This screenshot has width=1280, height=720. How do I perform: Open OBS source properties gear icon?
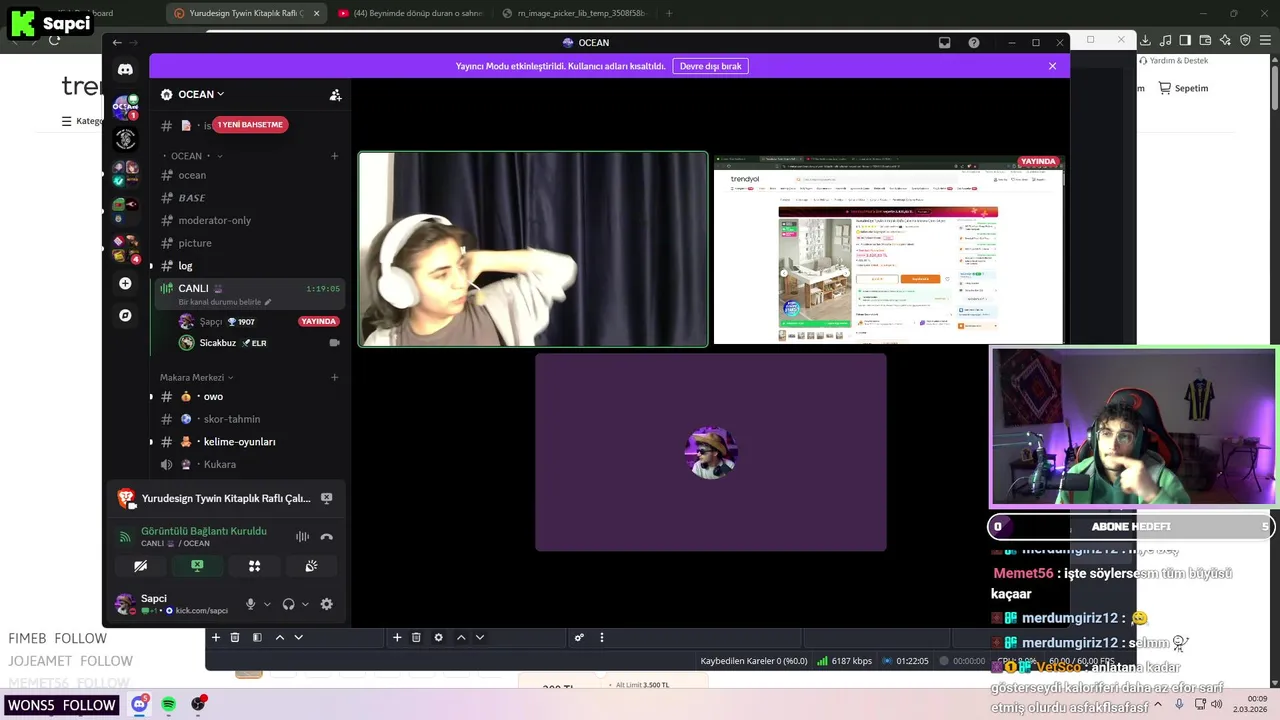tap(438, 637)
